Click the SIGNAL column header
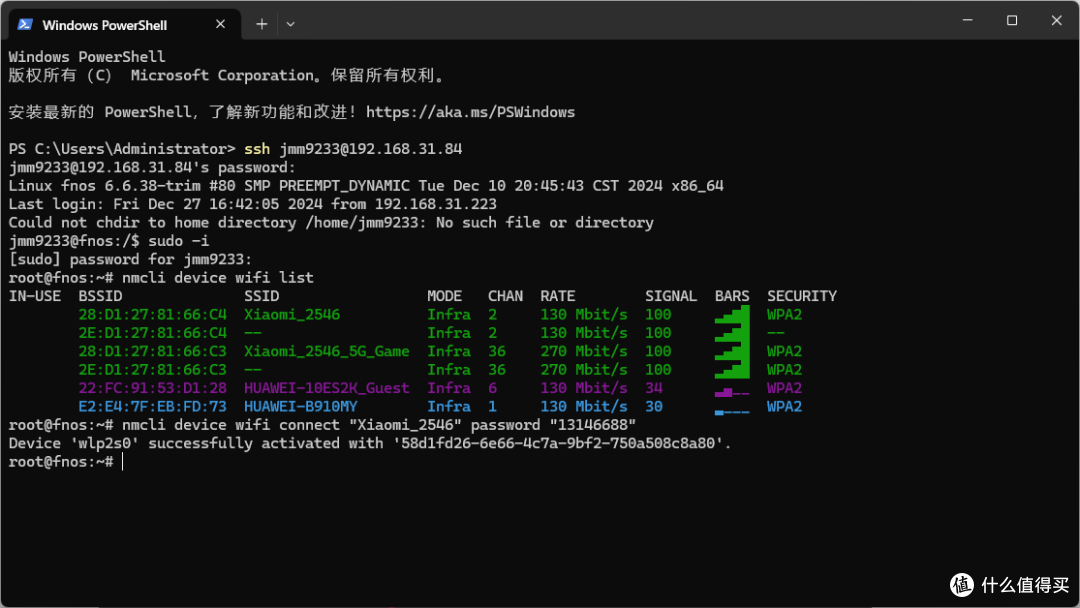Screen dimensions: 1080x608 tap(671, 296)
